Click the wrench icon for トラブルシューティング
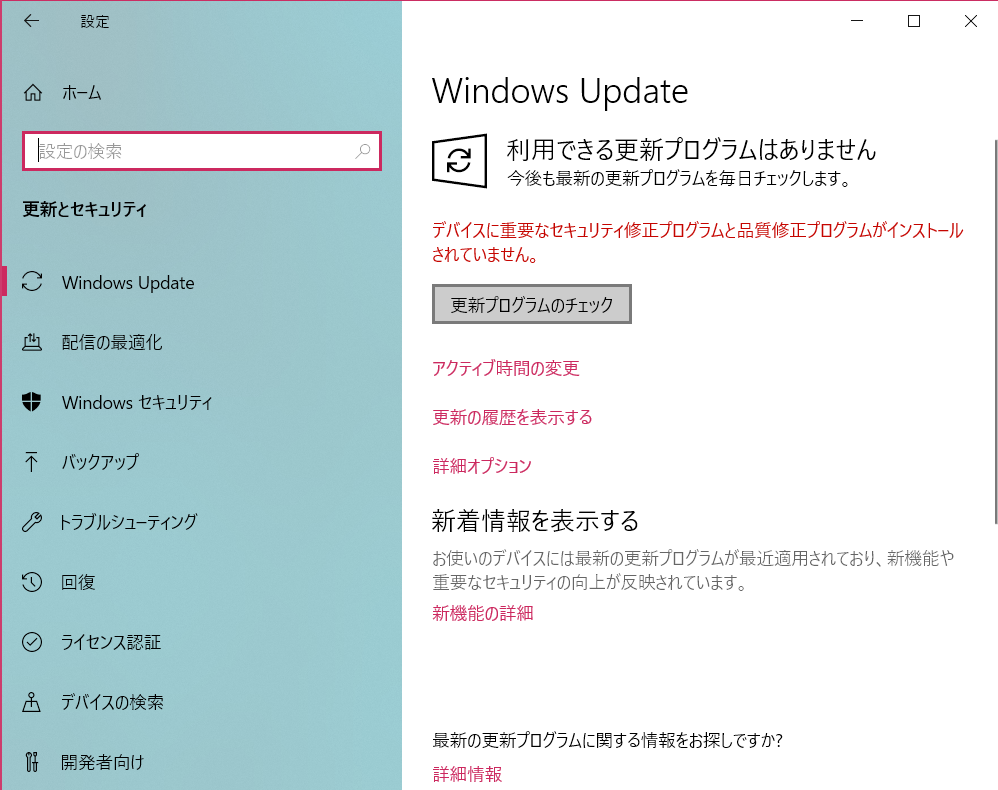Image resolution: width=998 pixels, height=790 pixels. (32, 521)
